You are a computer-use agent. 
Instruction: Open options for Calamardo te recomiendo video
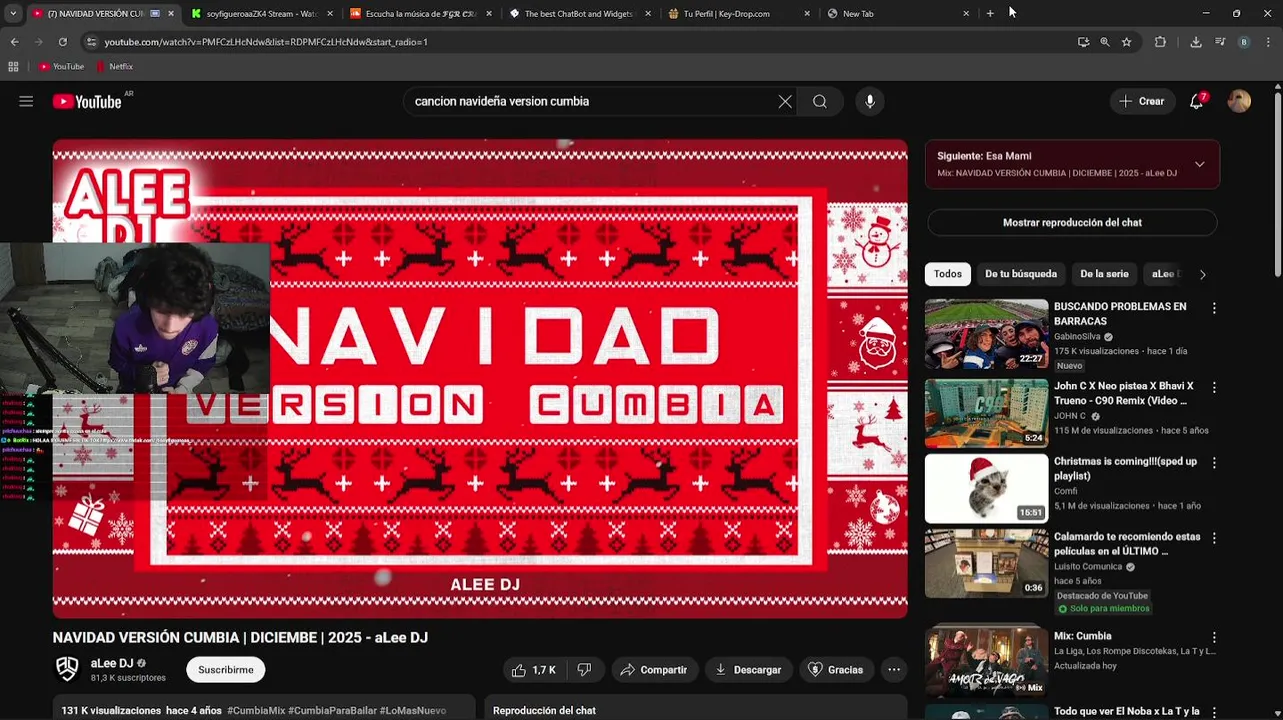click(1214, 539)
